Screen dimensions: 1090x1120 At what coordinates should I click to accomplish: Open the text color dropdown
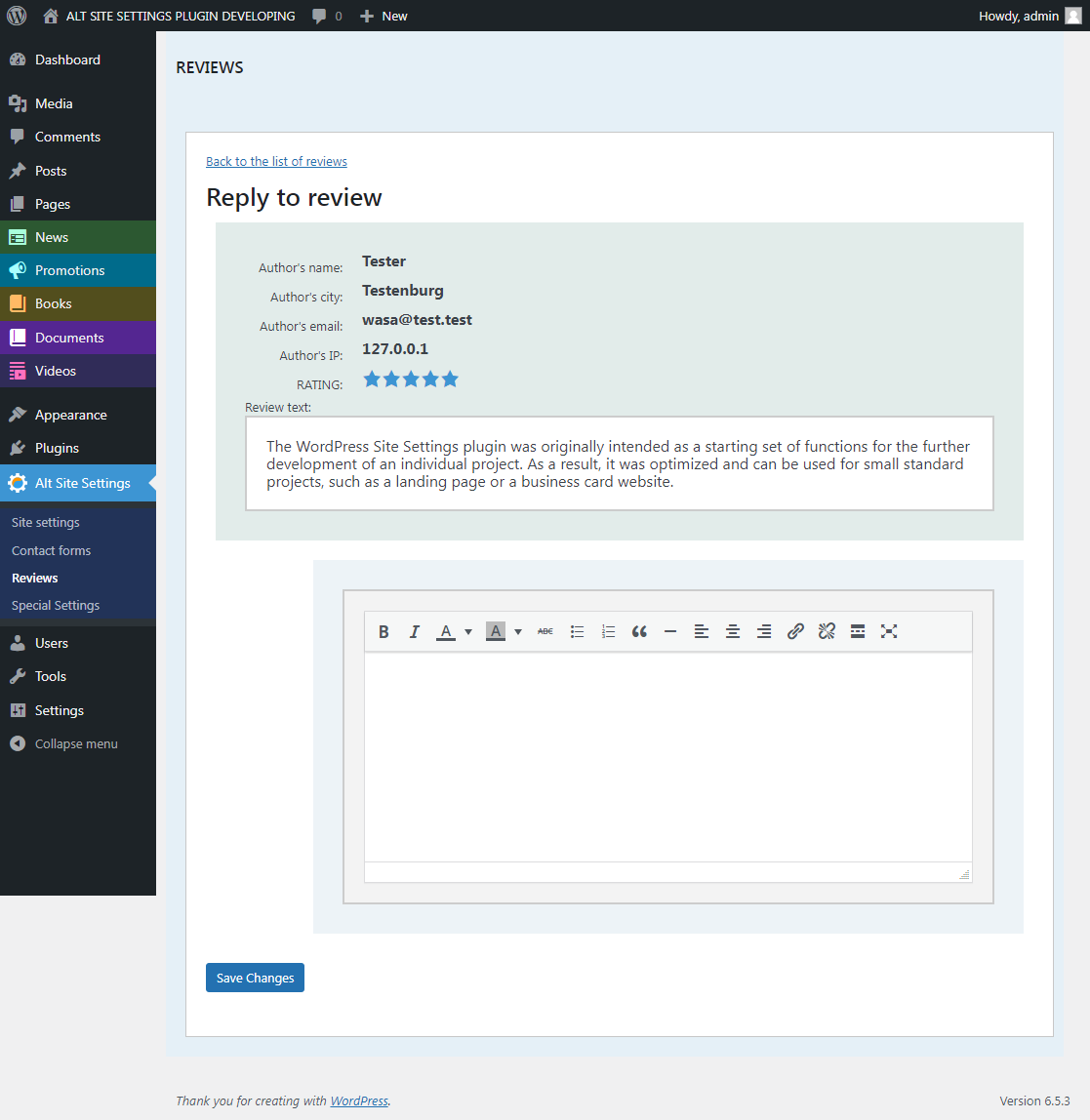[467, 631]
